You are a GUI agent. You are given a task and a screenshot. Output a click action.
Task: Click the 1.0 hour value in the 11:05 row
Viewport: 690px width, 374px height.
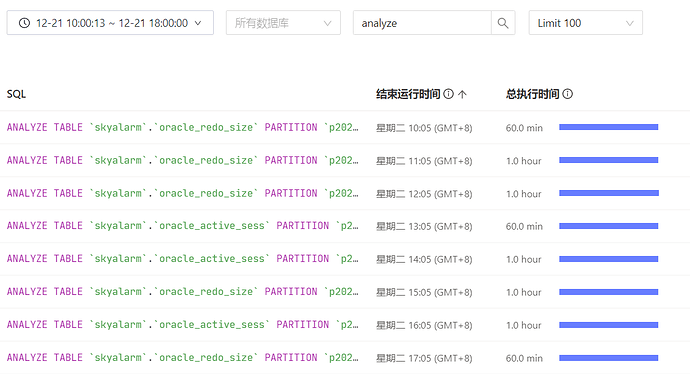[x=524, y=161]
